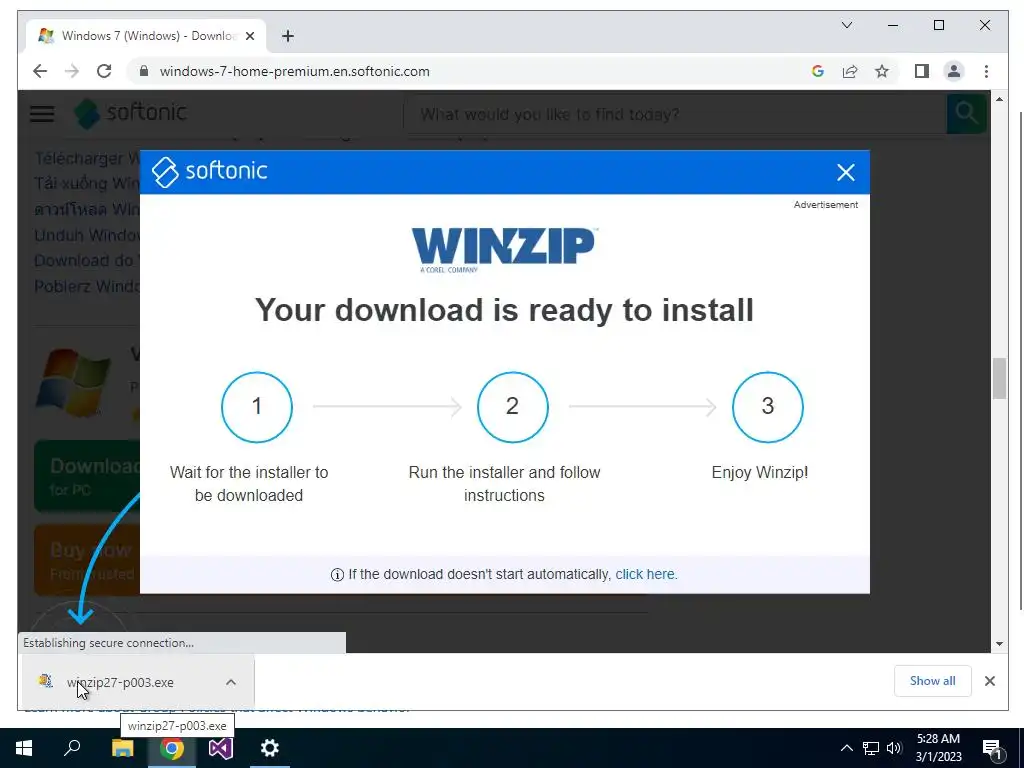1024x768 pixels.
Task: Click the green search magnifier button
Action: coord(967,114)
